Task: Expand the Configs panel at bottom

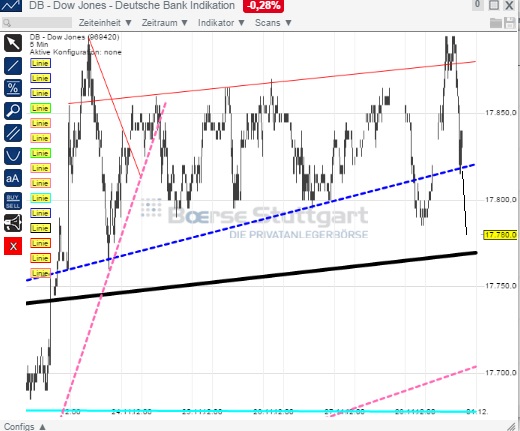Action: [25, 426]
